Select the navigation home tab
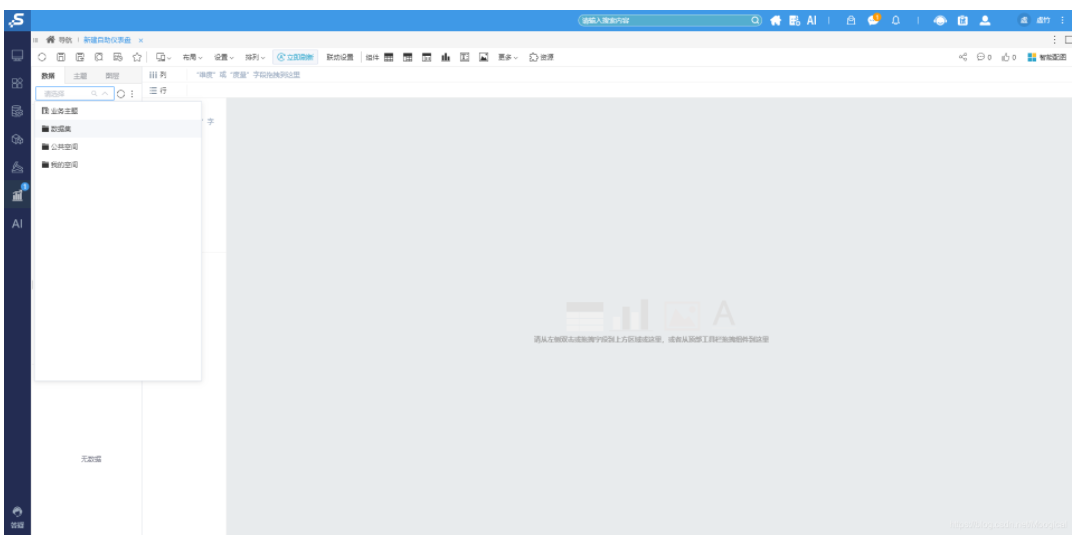This screenshot has height=553, width=1079. [x=59, y=40]
